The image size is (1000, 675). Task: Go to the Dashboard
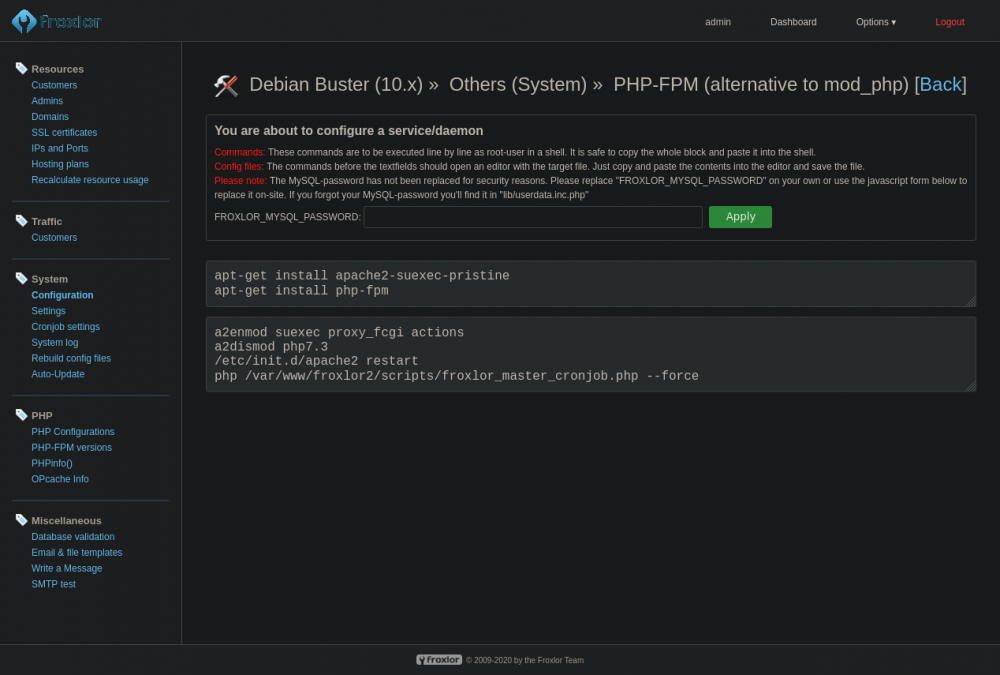793,22
